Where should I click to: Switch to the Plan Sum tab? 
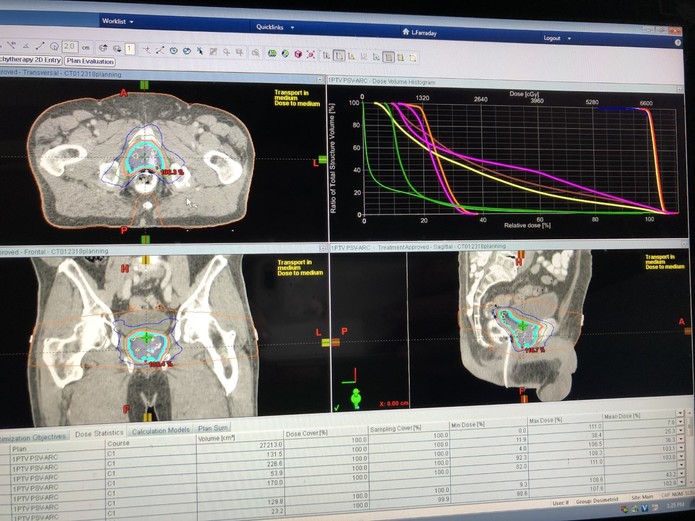213,428
